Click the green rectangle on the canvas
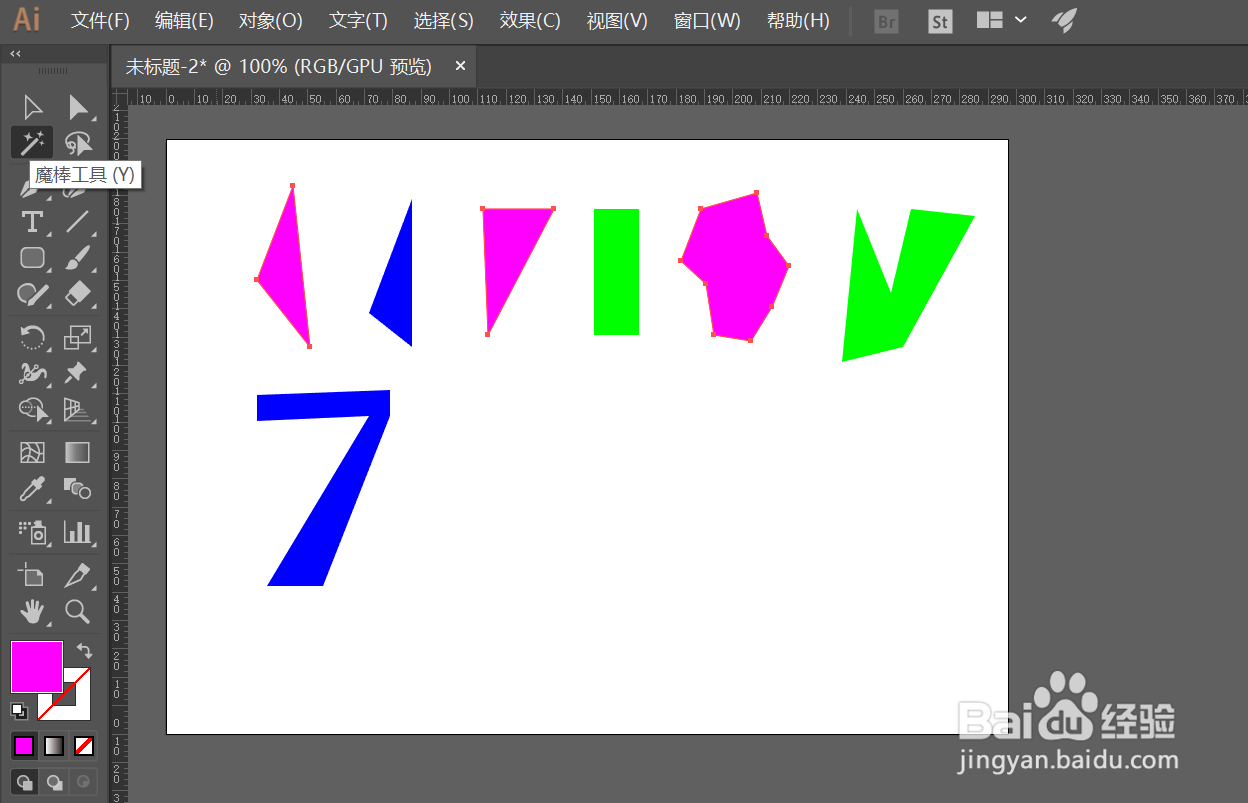The height and width of the screenshot is (803, 1248). 616,272
